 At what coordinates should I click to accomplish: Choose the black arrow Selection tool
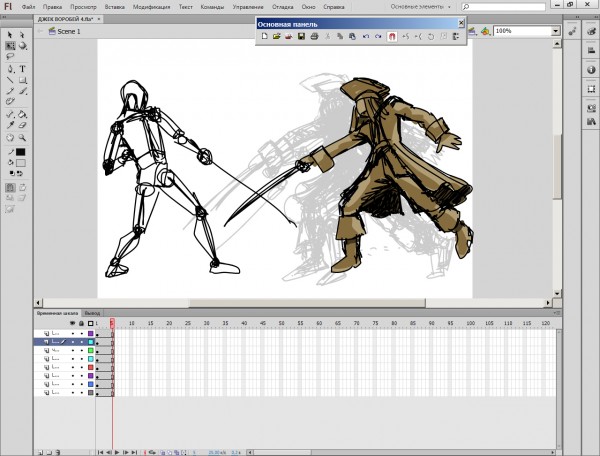[10, 33]
